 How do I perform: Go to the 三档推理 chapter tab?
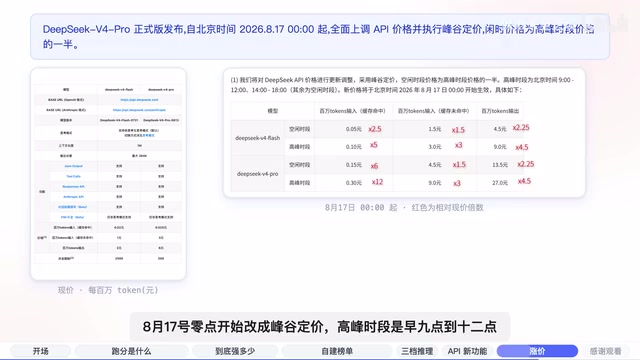pos(417,351)
